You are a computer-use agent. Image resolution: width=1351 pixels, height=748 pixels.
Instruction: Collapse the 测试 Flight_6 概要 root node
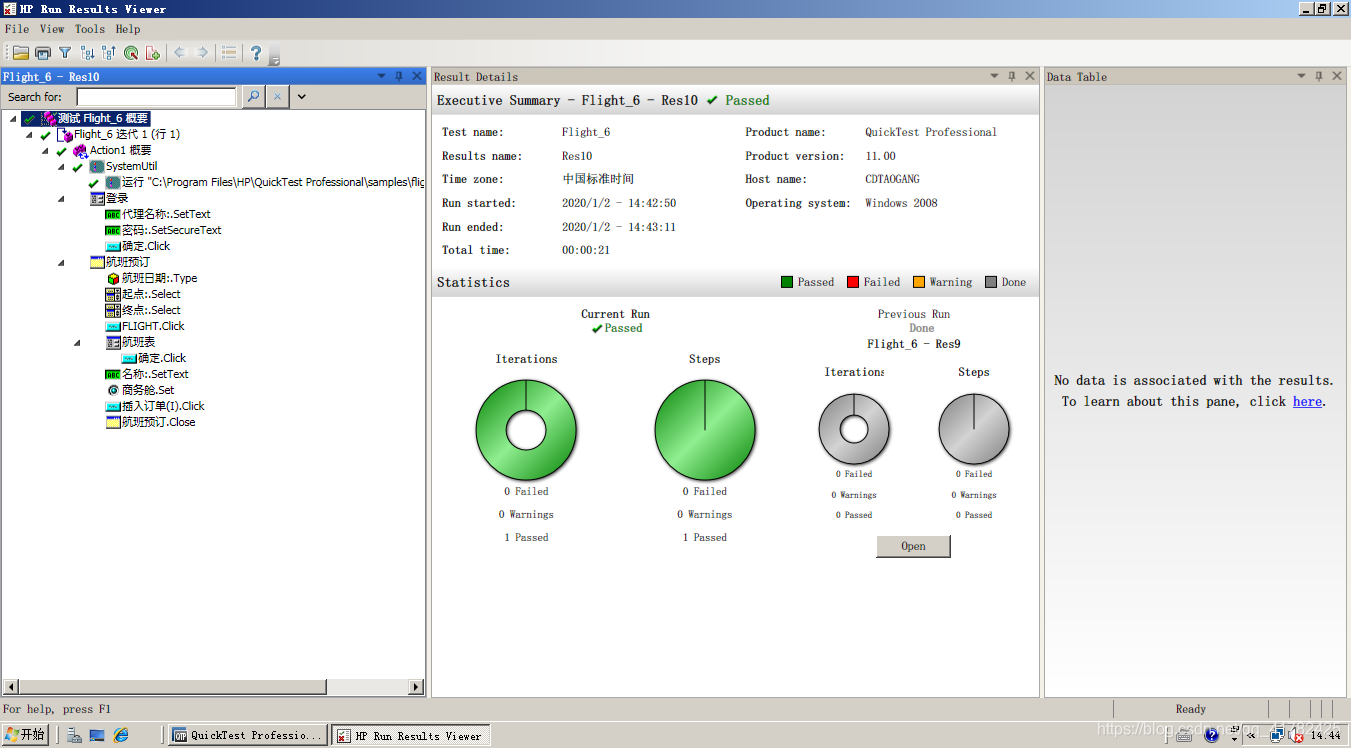(12, 118)
